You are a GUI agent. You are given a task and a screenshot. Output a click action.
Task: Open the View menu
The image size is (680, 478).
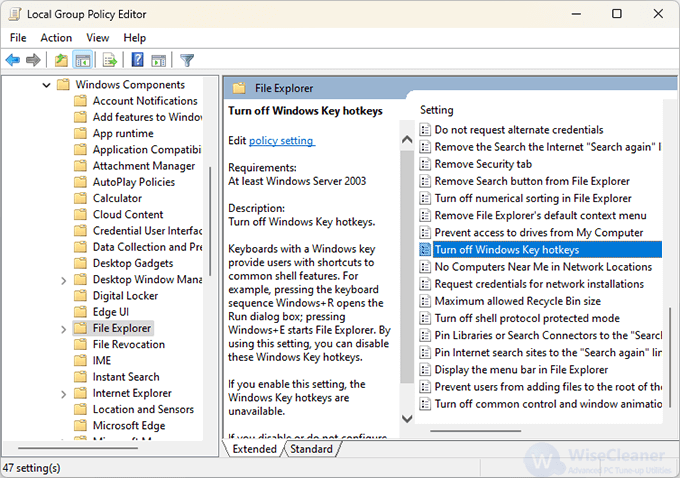pyautogui.click(x=98, y=38)
